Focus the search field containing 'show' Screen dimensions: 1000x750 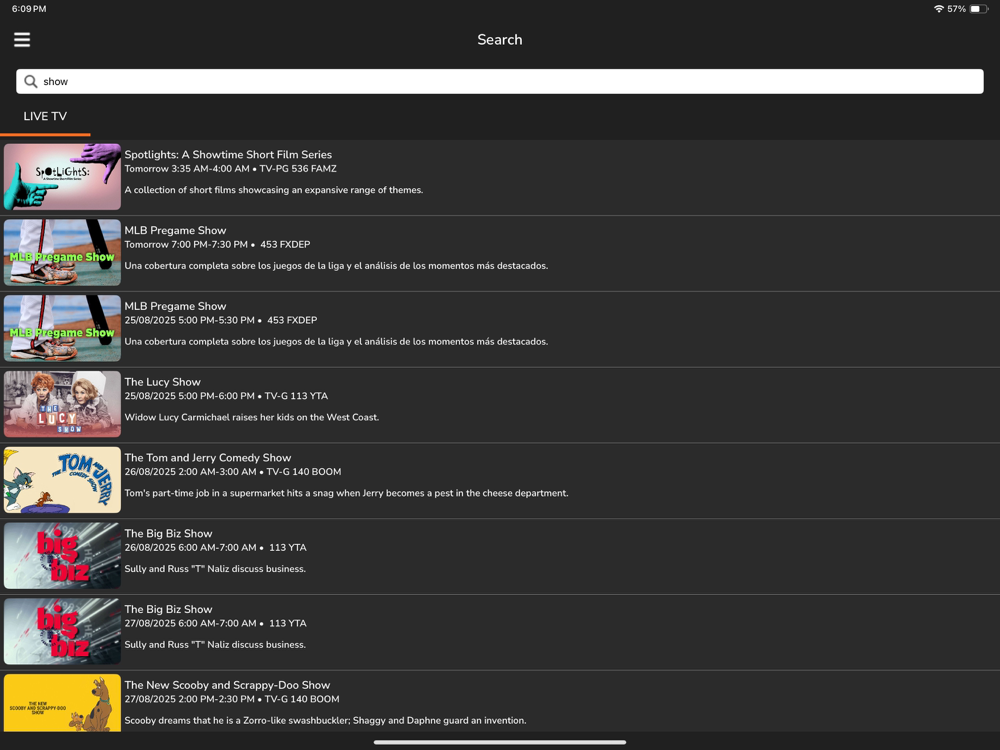pyautogui.click(x=499, y=82)
